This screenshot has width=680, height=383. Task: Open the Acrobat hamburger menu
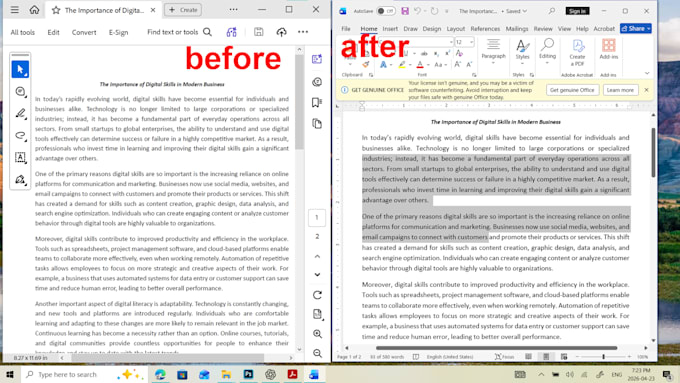[14, 10]
